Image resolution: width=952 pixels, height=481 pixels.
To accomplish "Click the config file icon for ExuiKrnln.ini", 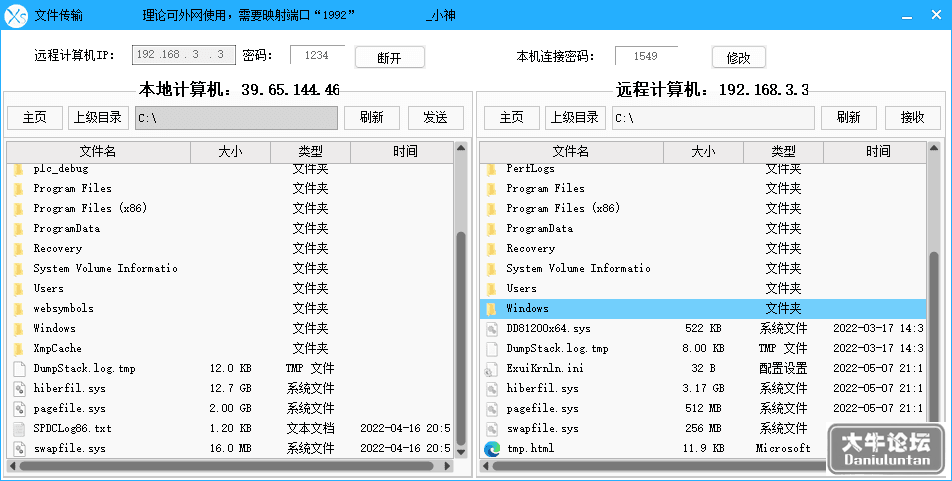I will click(491, 369).
